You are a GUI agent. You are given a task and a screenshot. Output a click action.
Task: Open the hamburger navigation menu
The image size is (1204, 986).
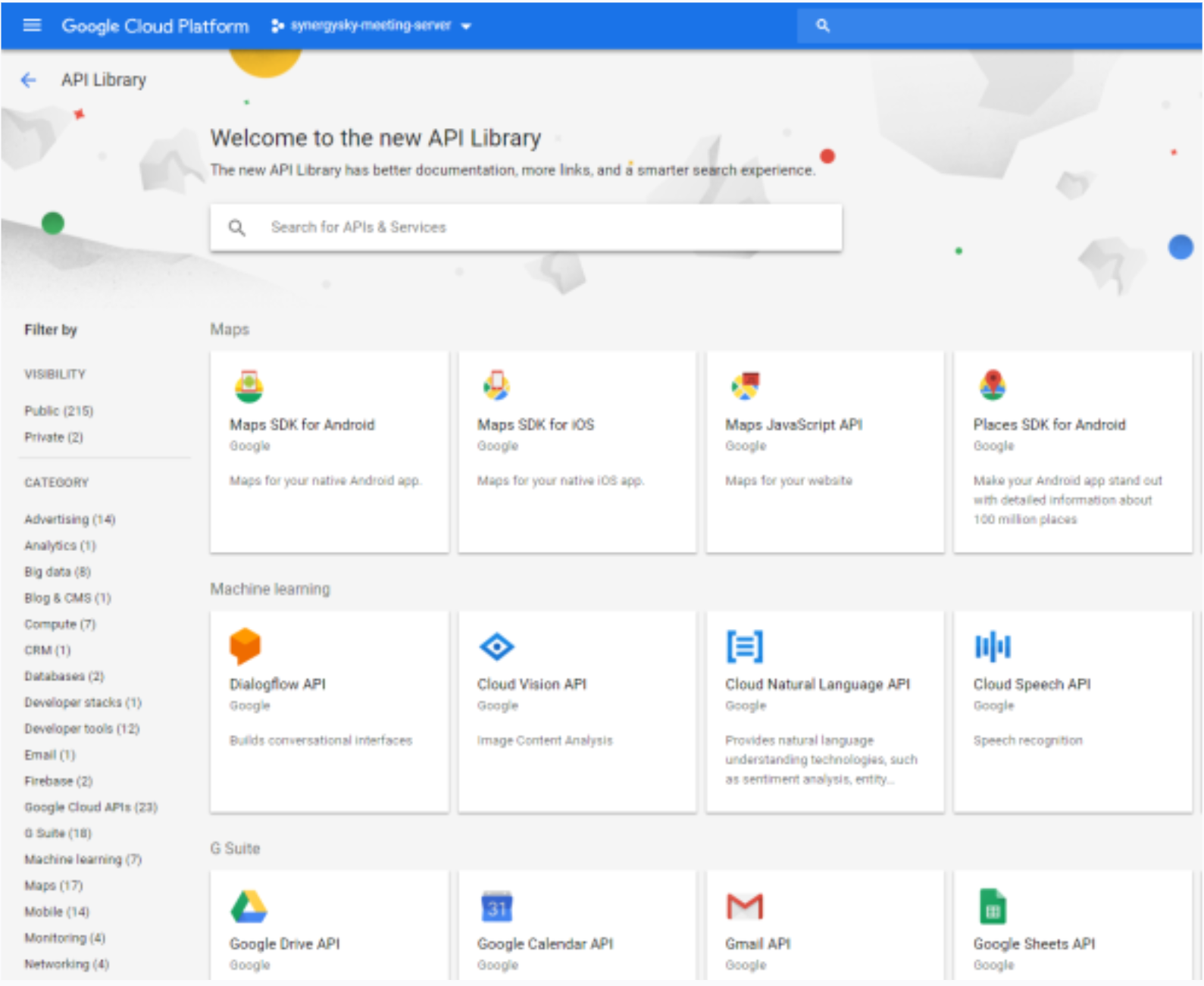(x=32, y=26)
